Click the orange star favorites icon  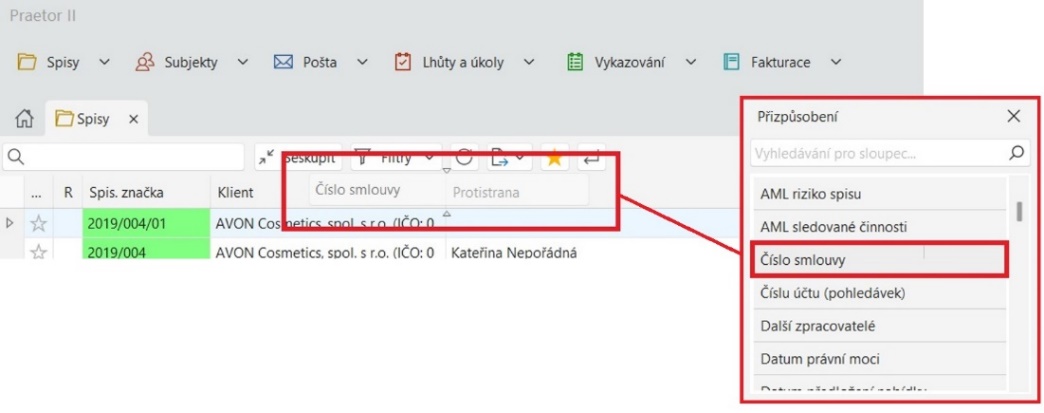click(x=553, y=157)
